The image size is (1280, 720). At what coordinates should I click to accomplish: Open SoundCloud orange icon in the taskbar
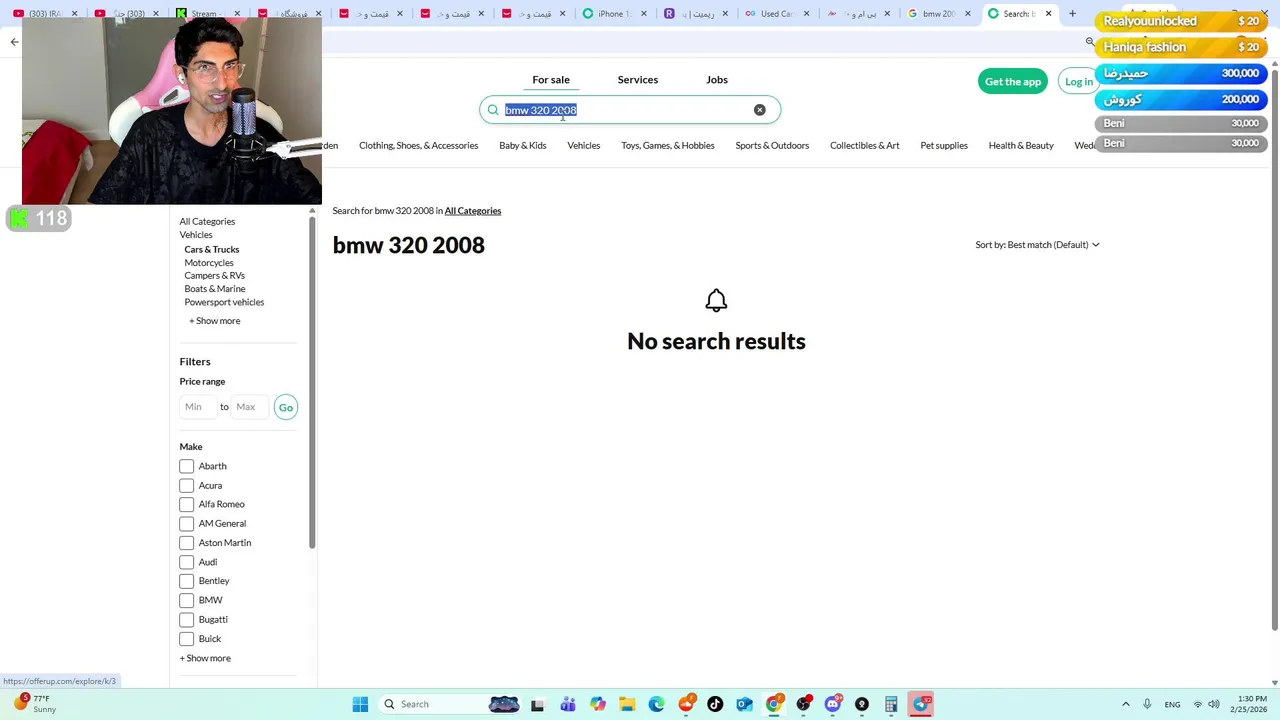coord(686,704)
